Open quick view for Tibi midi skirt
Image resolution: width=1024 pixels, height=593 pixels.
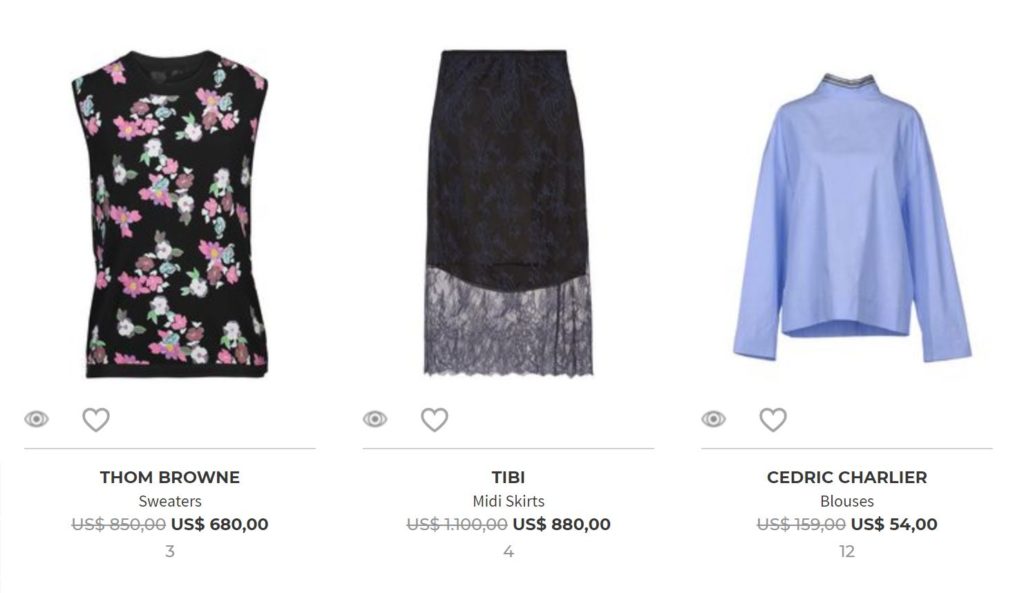click(x=375, y=419)
